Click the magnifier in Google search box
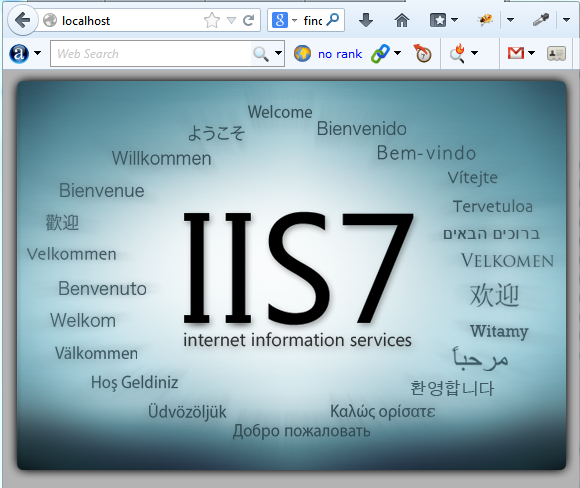This screenshot has width=580, height=488. click(x=333, y=20)
